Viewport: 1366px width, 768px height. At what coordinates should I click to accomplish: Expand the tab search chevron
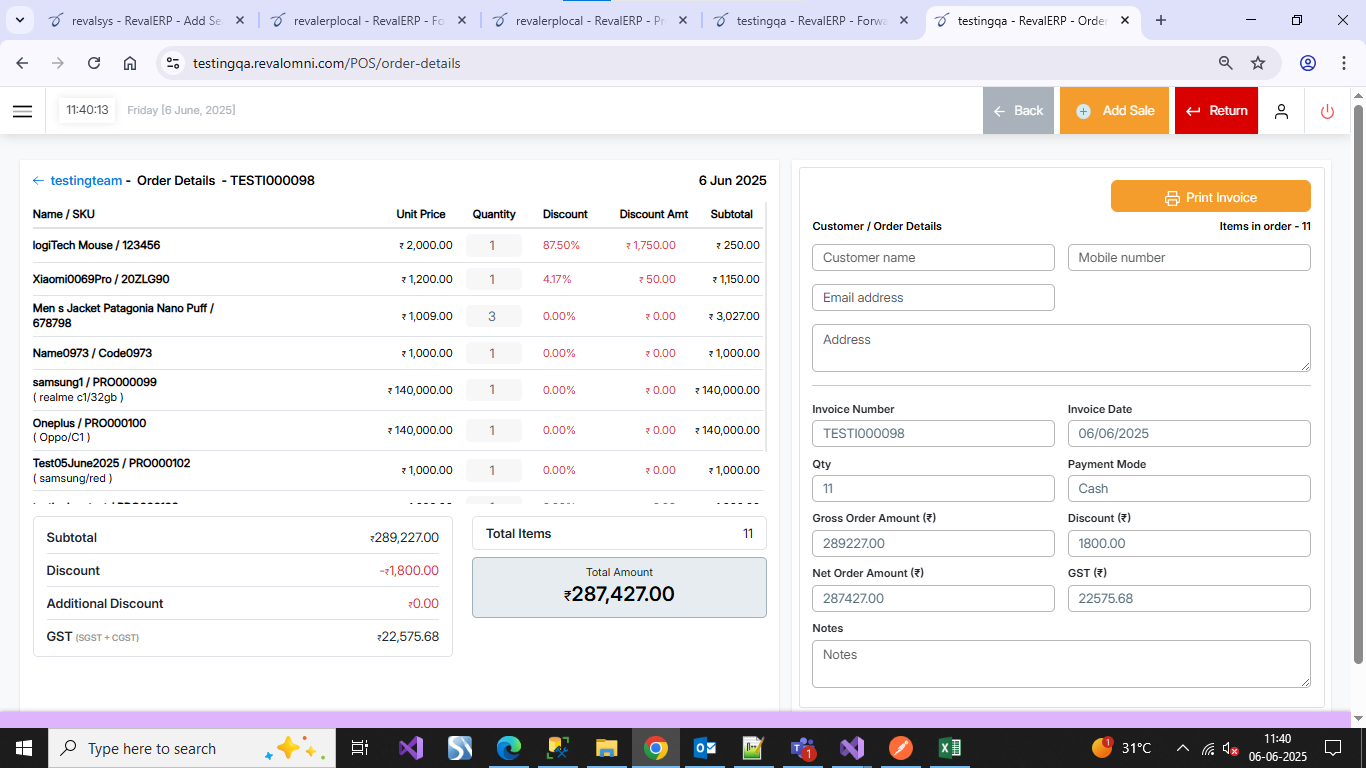coord(22,20)
